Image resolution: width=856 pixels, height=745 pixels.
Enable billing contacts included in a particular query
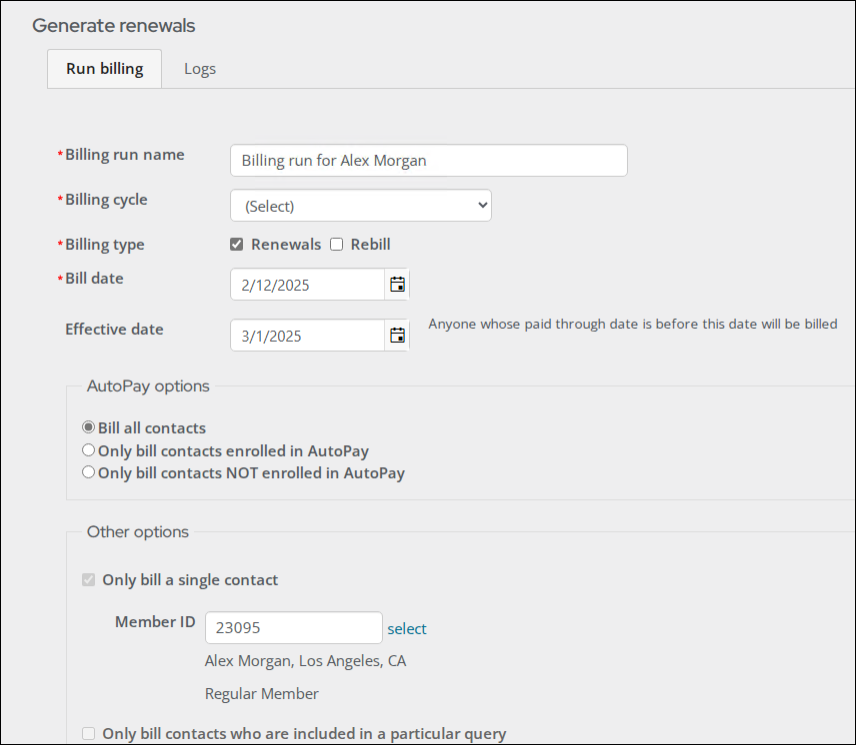point(88,734)
